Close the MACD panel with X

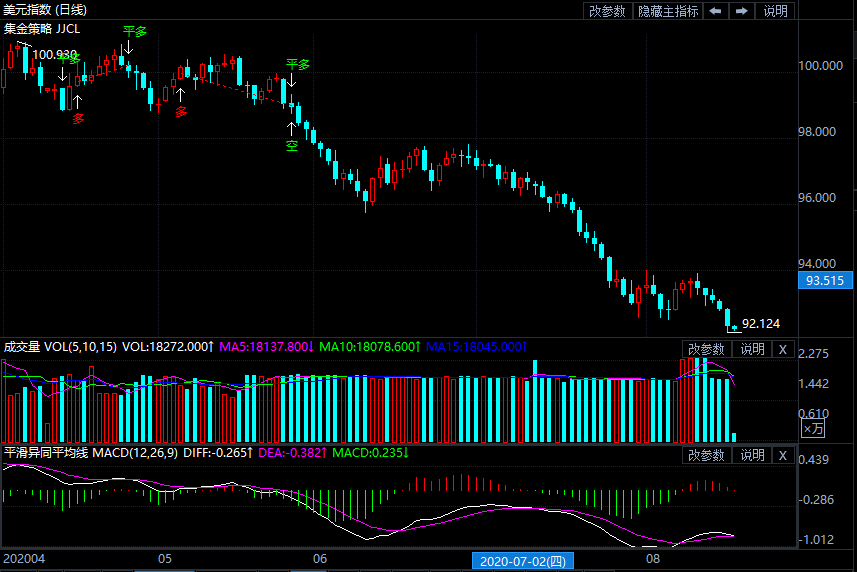click(783, 455)
